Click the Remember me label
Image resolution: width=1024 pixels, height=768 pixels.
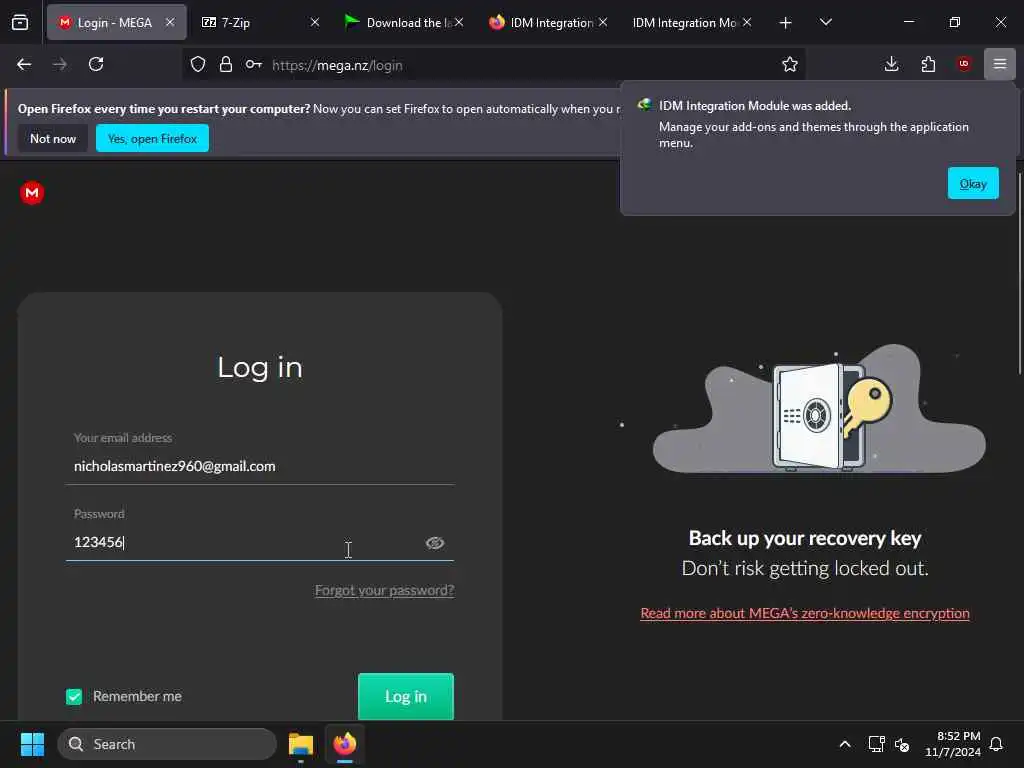137,697
